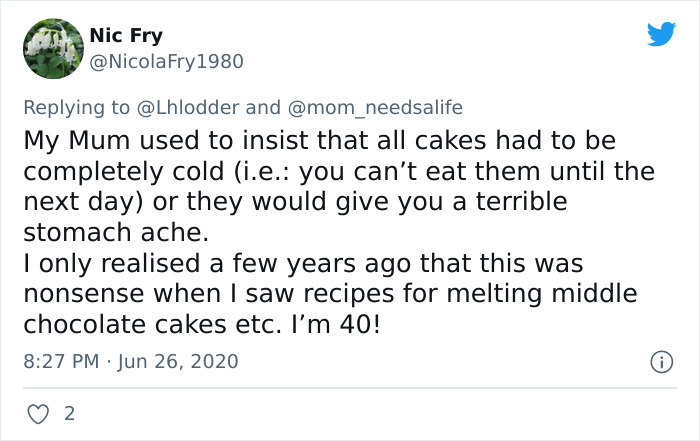Viewport: 700px width, 441px height.
Task: Open the info circle icon
Action: coord(660,360)
